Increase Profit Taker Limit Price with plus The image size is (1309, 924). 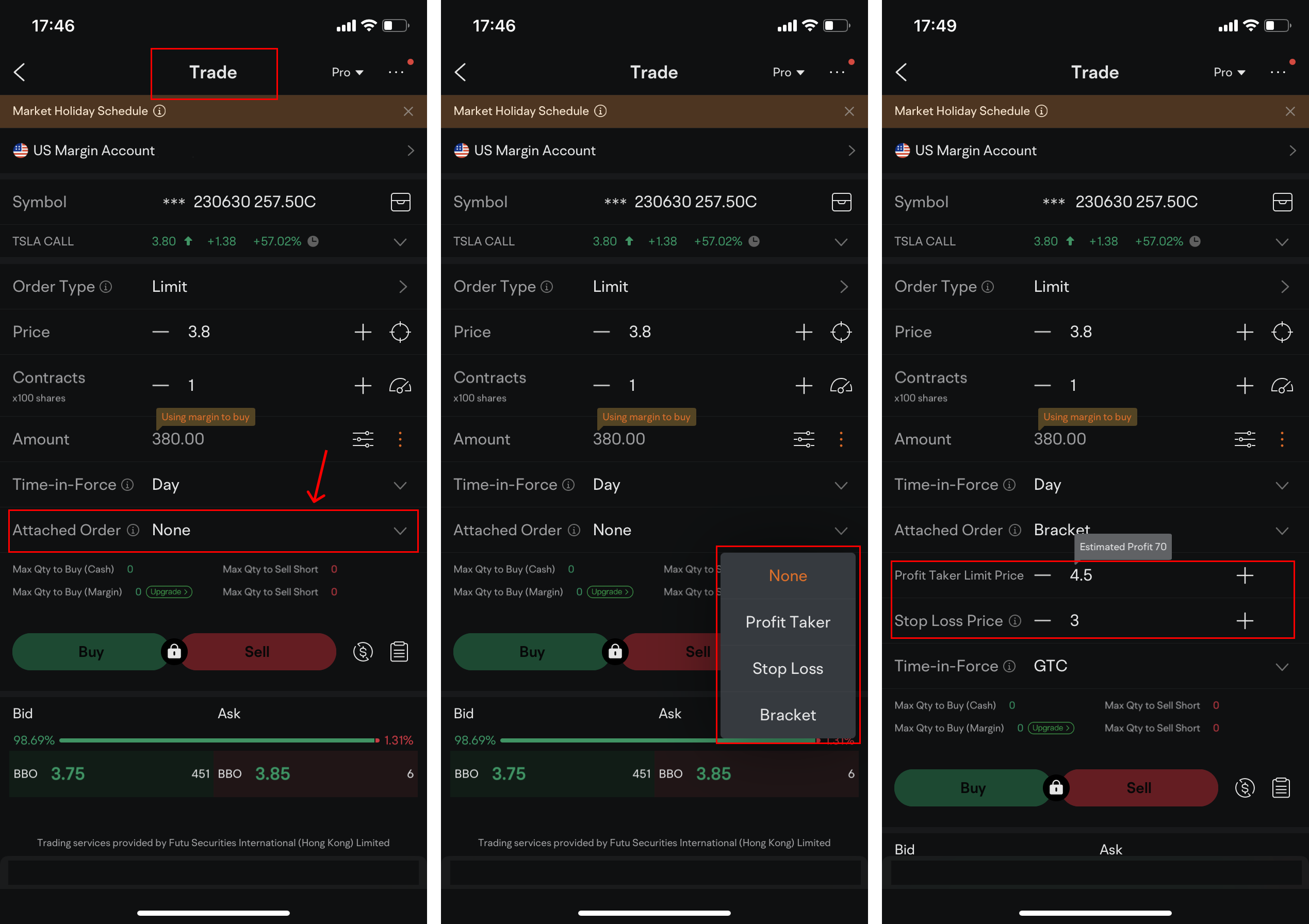(x=1244, y=575)
